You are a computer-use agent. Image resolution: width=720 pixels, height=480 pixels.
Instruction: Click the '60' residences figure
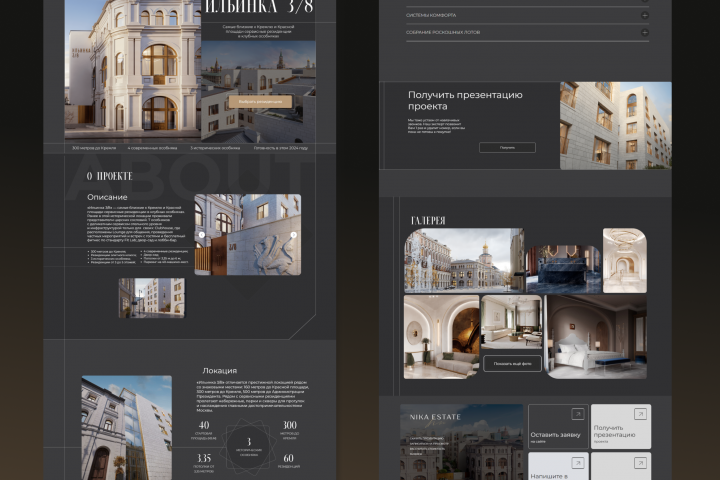[x=288, y=458]
